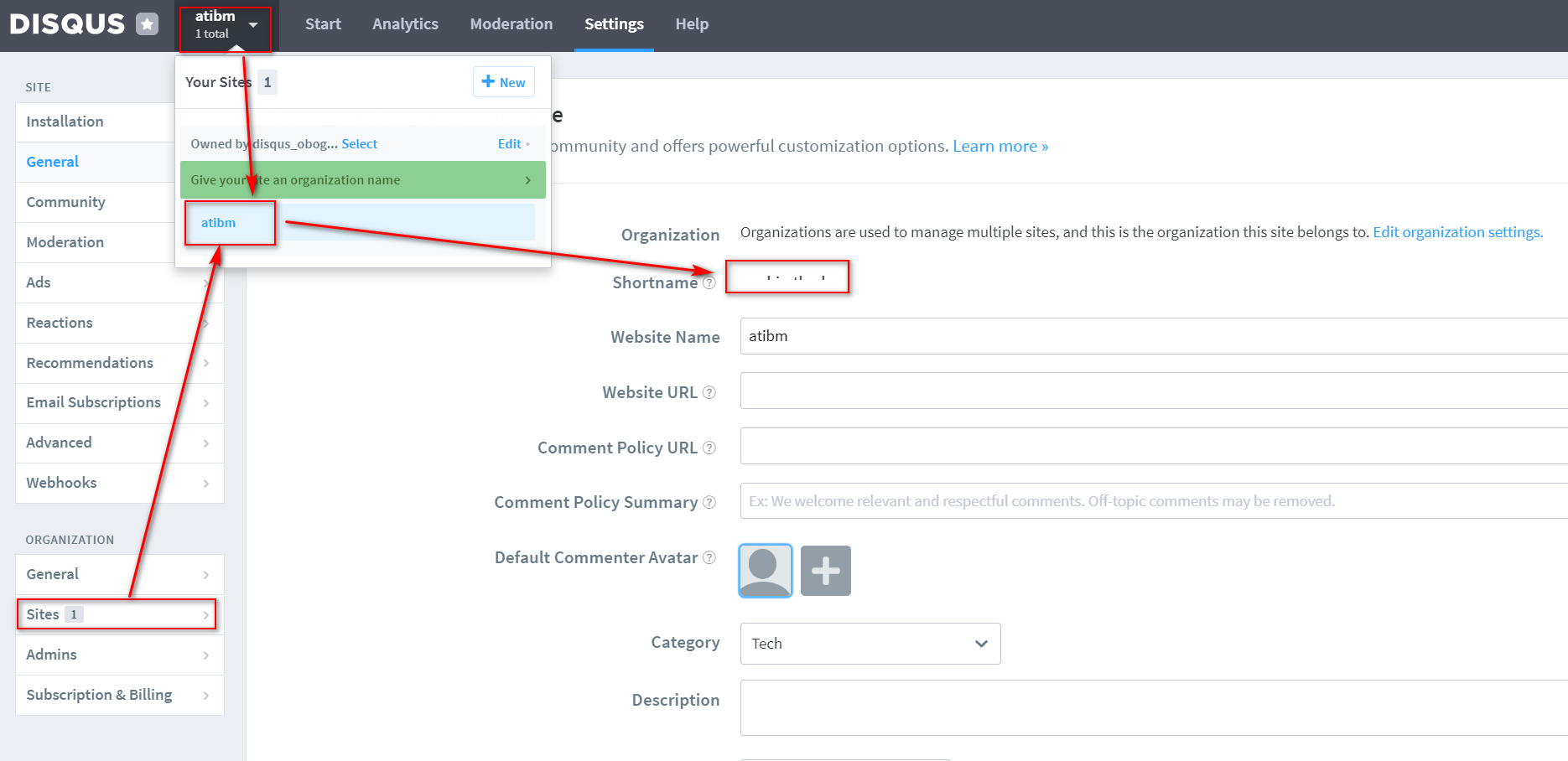Click the Your Sites count badge
Image resolution: width=1568 pixels, height=761 pixels.
(x=267, y=82)
